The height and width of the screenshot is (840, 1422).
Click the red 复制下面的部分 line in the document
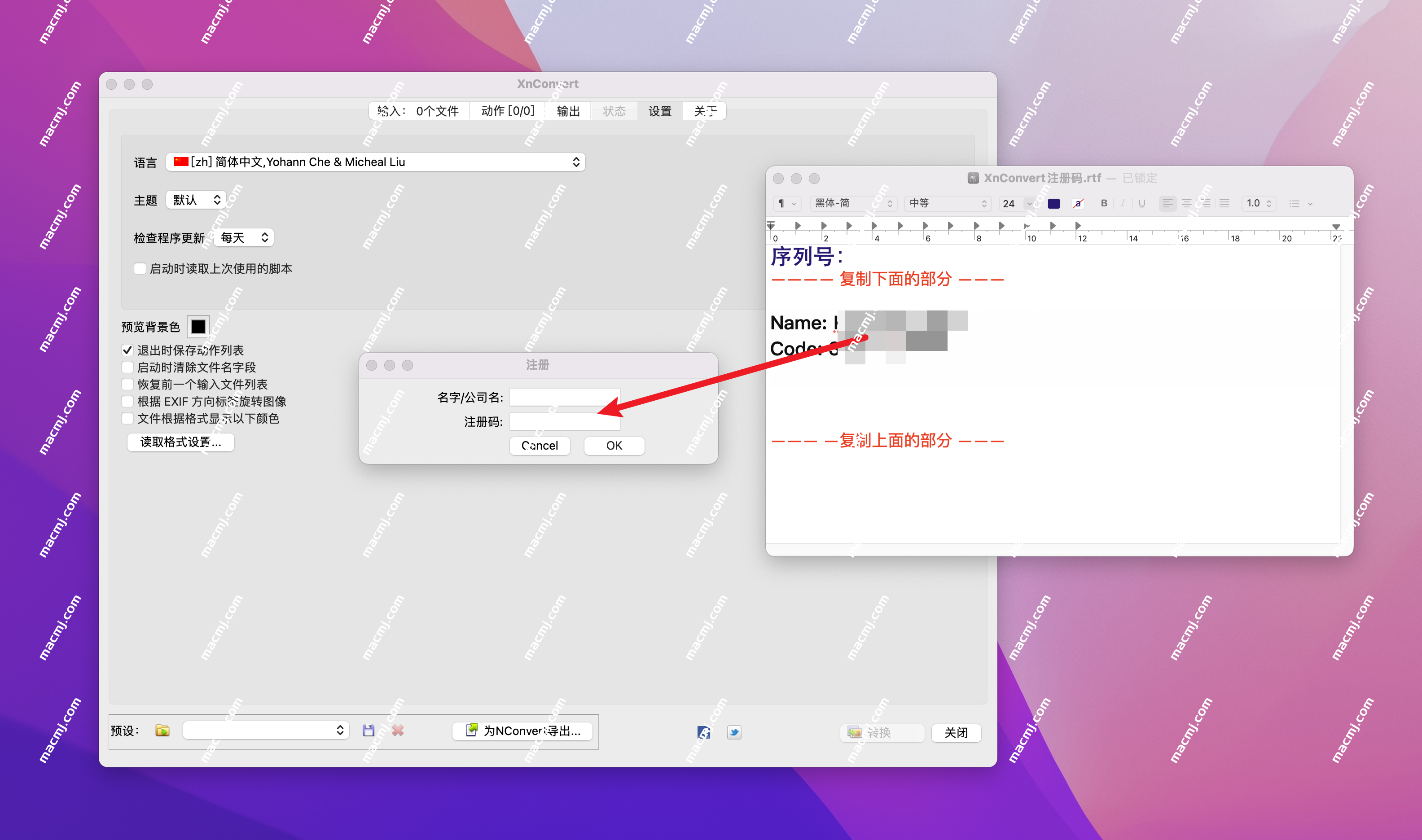[887, 279]
